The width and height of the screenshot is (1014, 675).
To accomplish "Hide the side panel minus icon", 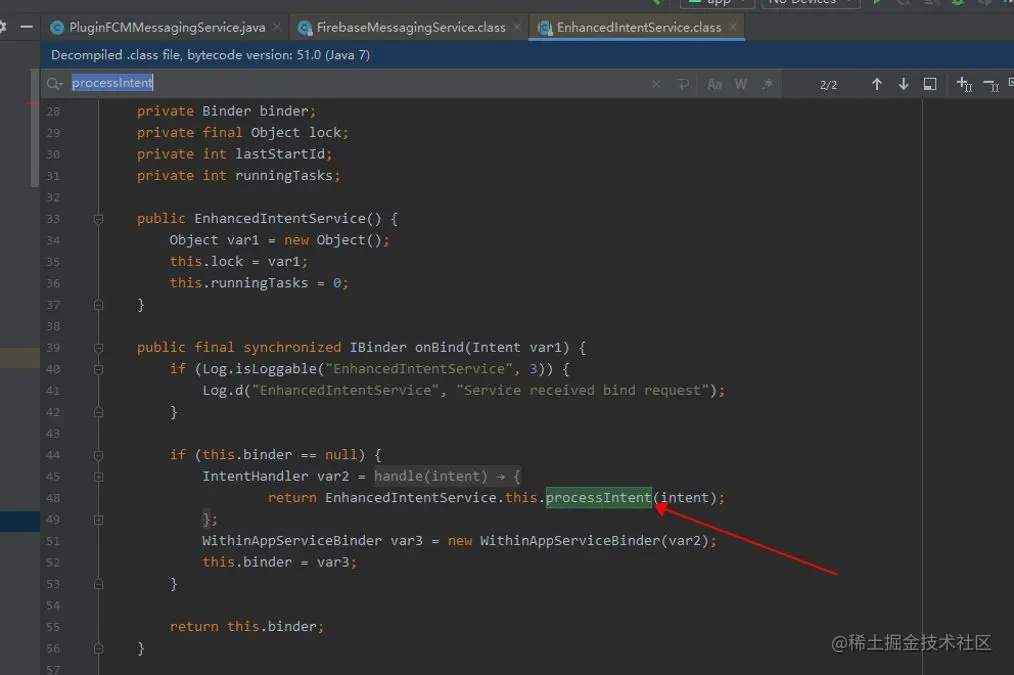I will (x=27, y=27).
